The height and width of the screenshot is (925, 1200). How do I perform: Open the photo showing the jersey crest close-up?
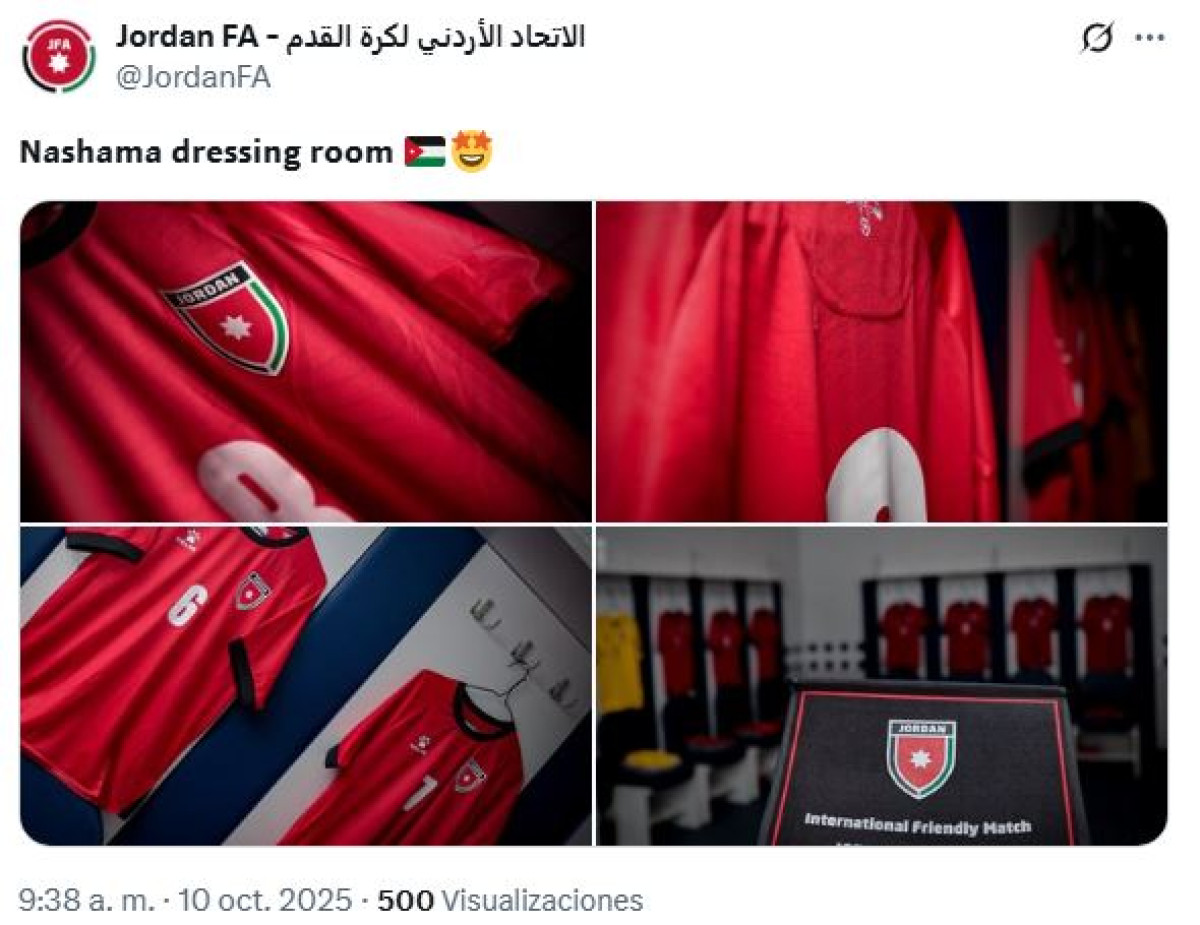306,362
